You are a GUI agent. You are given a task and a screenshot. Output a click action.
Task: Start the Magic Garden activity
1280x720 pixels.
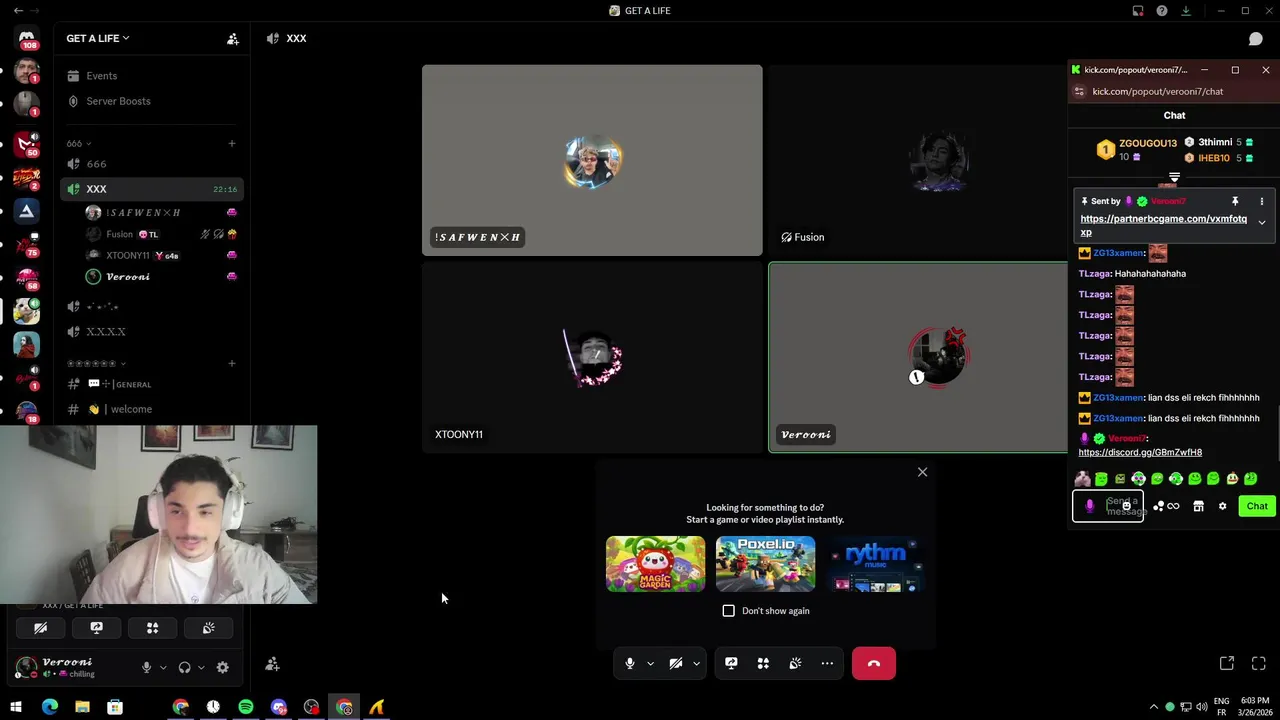[x=655, y=564]
